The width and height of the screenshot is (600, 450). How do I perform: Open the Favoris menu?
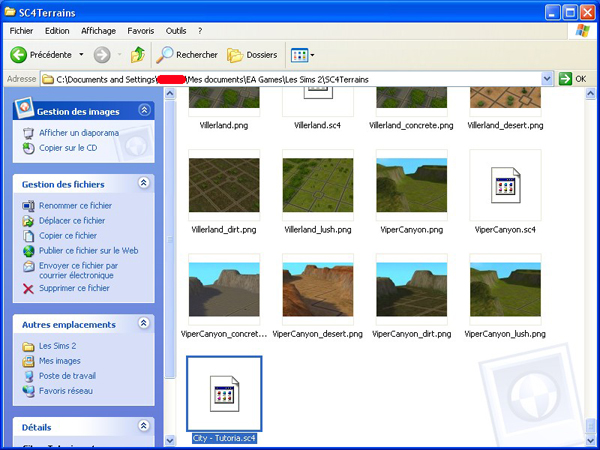[141, 31]
